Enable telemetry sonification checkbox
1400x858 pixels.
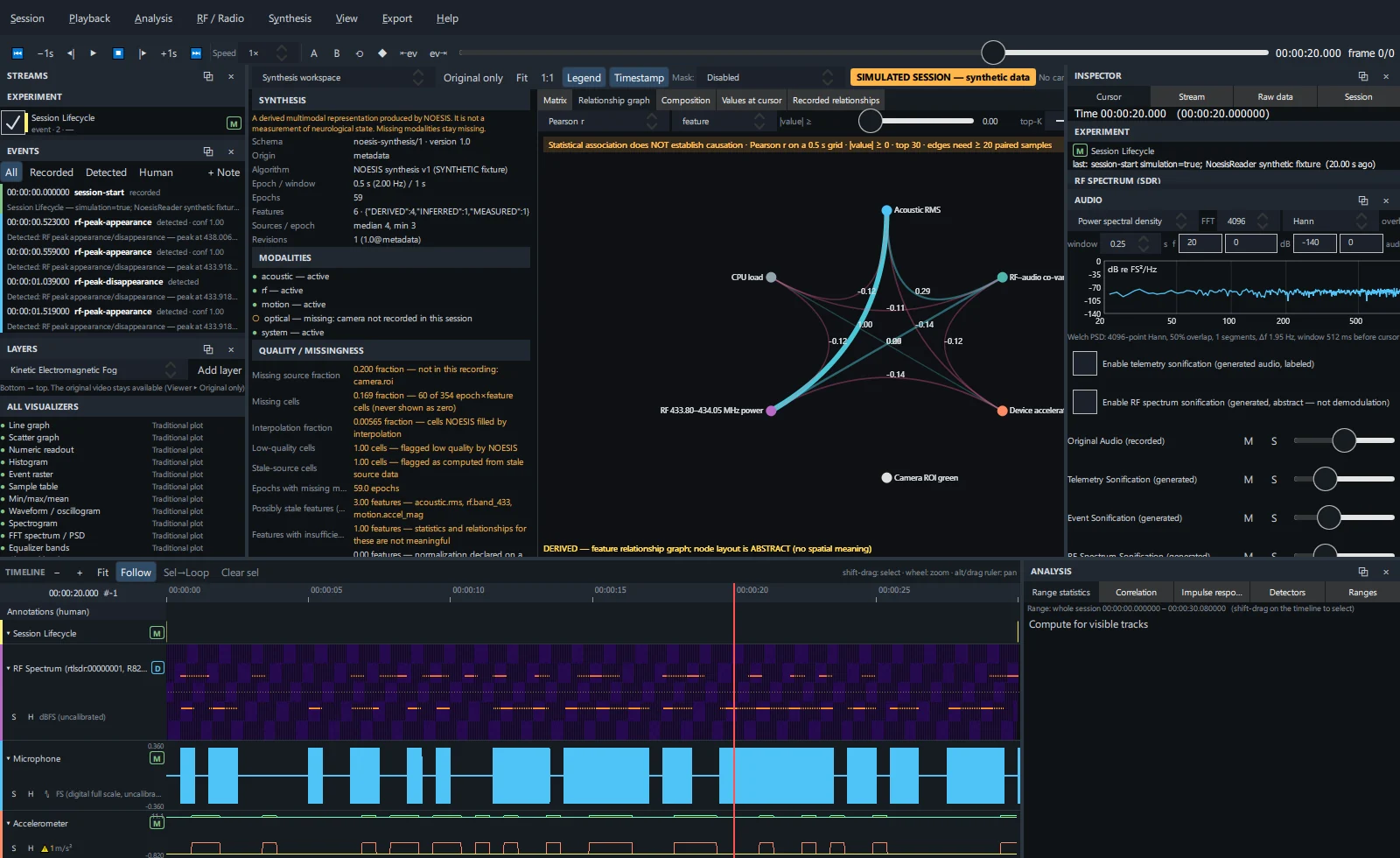[1085, 363]
